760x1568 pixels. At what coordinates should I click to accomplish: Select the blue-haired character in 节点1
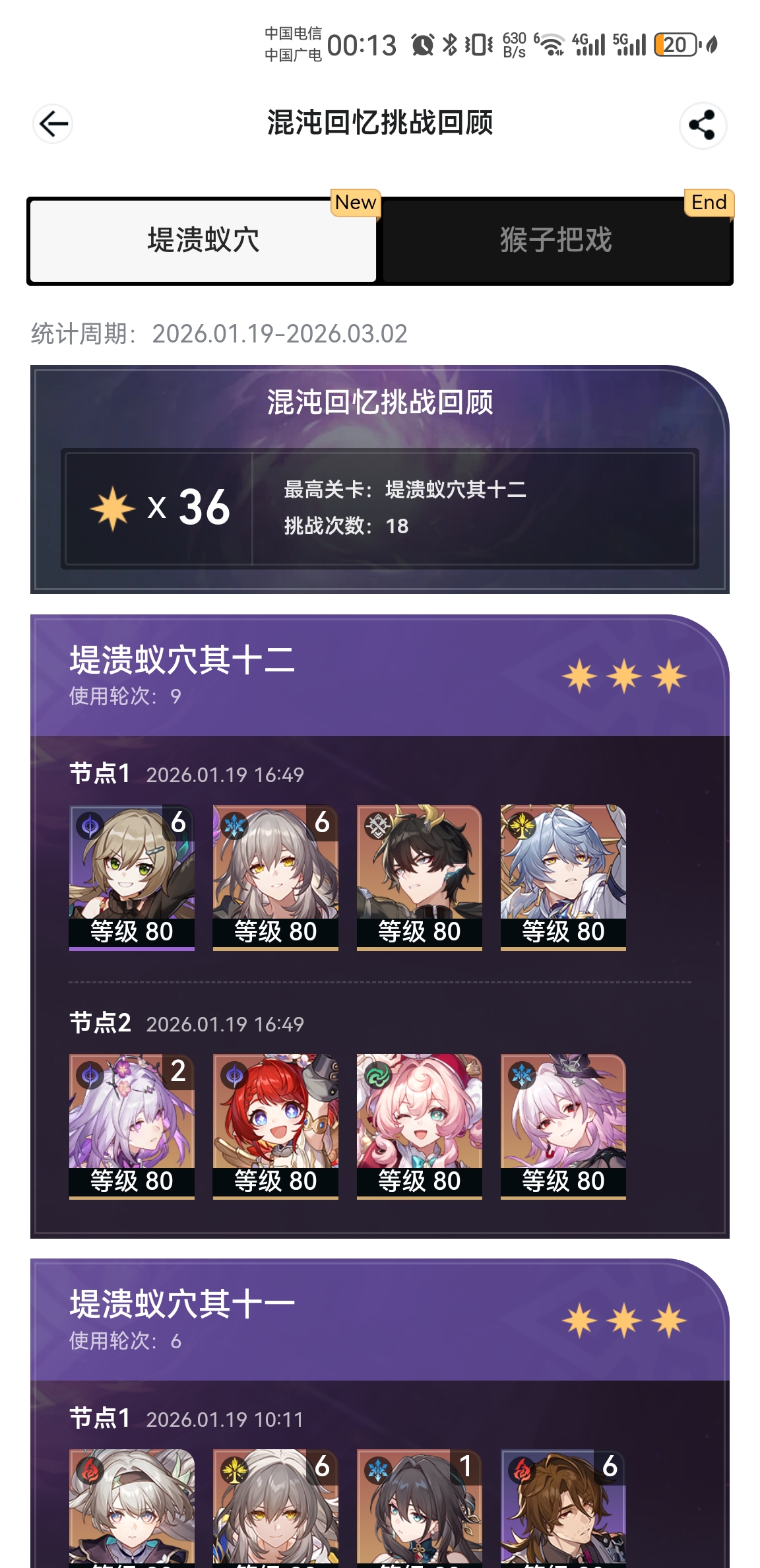[563, 877]
